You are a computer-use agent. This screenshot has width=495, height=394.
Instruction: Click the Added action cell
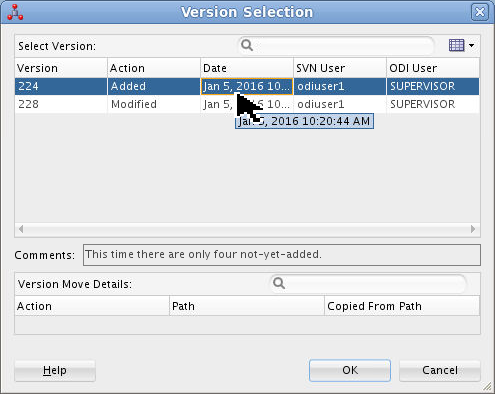click(x=154, y=86)
